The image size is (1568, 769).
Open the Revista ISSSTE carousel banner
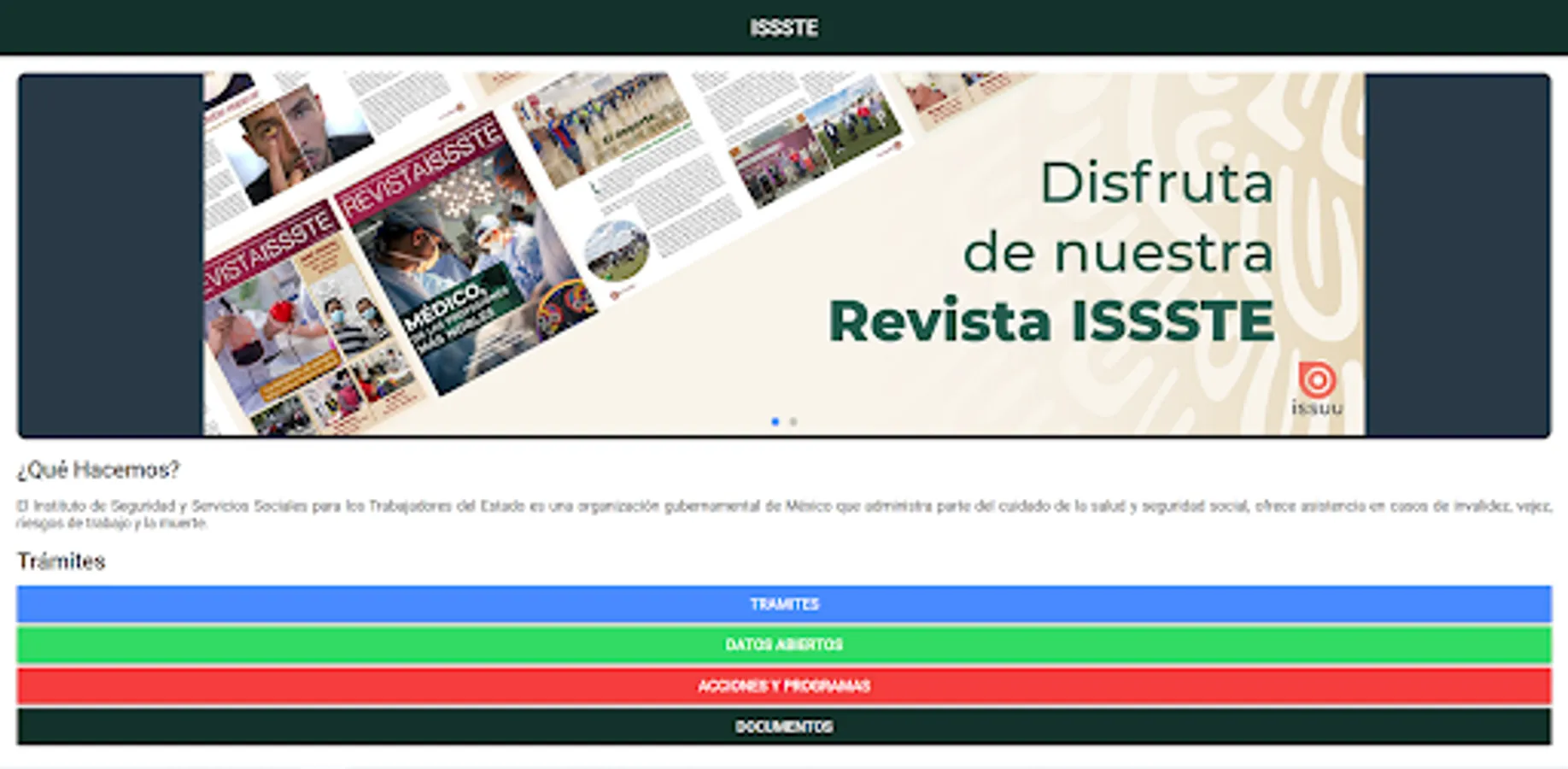tap(784, 255)
